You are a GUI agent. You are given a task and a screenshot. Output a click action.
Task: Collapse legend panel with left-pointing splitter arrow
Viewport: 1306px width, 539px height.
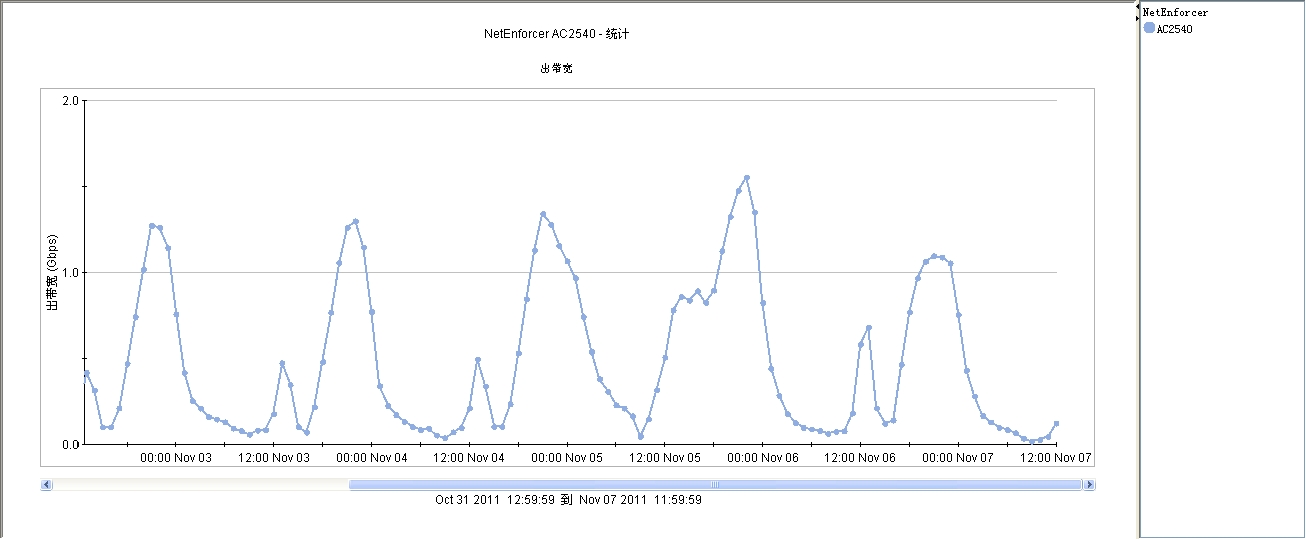pyautogui.click(x=1138, y=7)
